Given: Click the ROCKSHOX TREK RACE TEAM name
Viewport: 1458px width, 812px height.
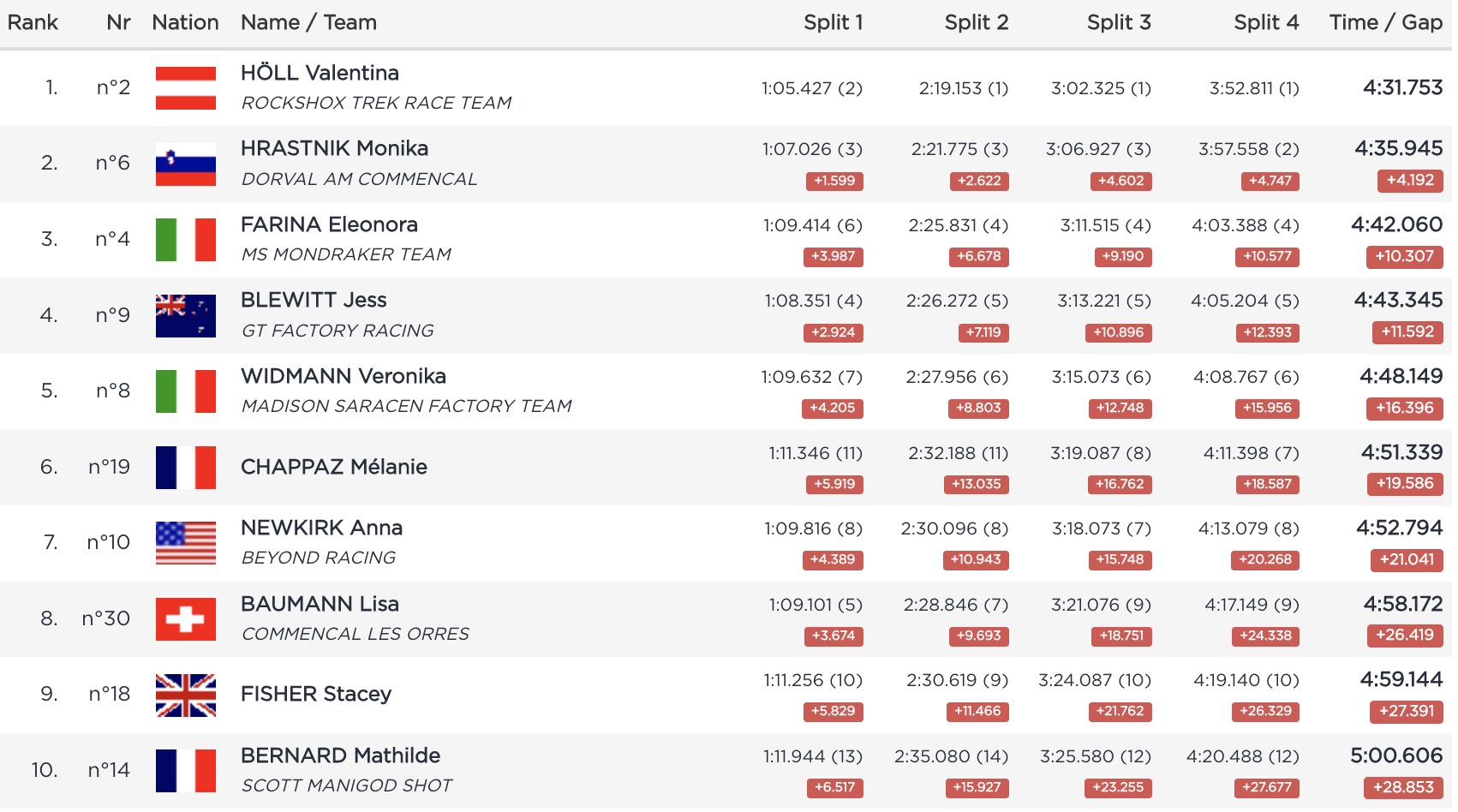Looking at the screenshot, I should [376, 104].
